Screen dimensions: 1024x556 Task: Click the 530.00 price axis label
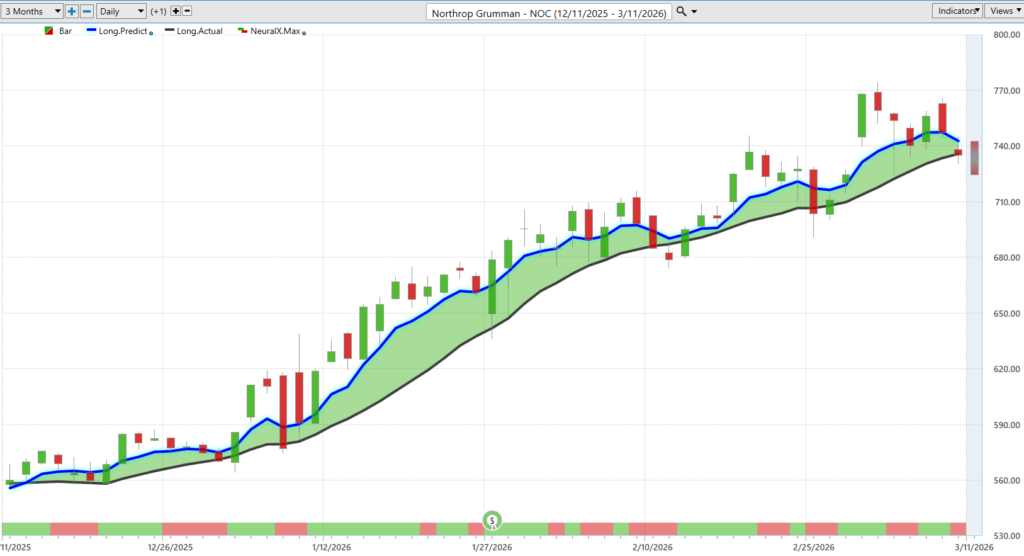(1006, 536)
